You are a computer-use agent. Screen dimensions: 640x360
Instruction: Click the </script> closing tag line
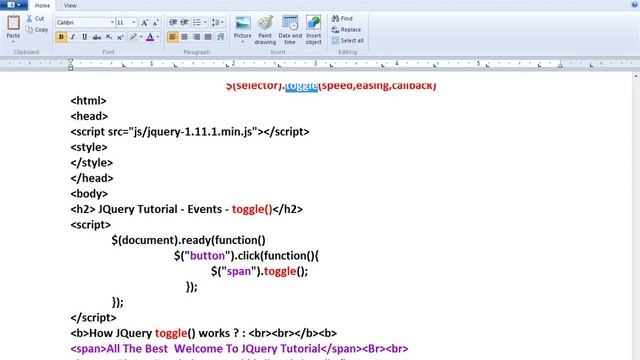tap(93, 318)
